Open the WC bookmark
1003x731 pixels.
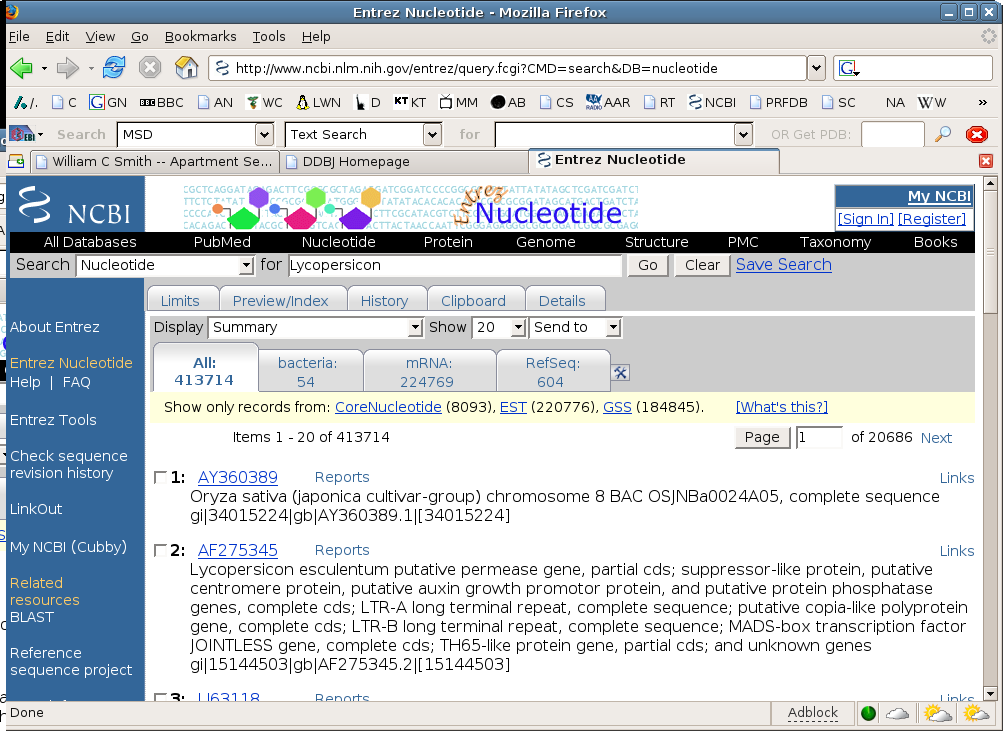pos(264,102)
